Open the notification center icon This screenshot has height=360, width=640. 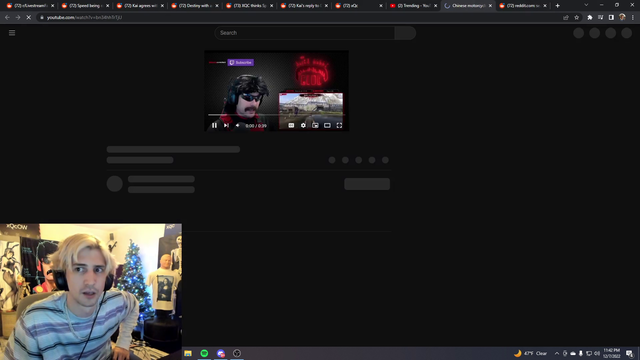tap(629, 353)
